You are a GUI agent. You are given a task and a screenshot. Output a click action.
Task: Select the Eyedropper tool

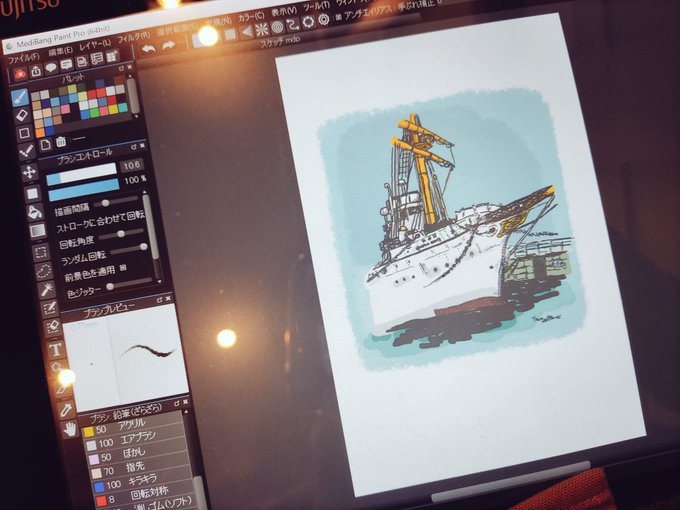tap(66, 409)
